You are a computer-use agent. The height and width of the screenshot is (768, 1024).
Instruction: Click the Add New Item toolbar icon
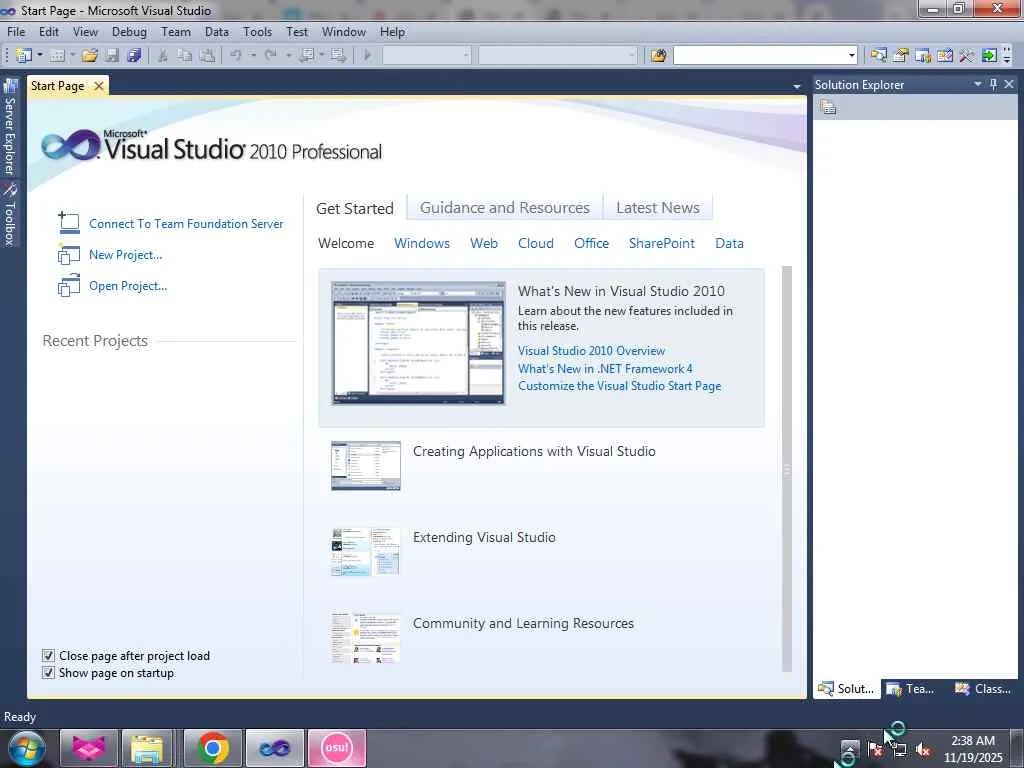(x=57, y=56)
